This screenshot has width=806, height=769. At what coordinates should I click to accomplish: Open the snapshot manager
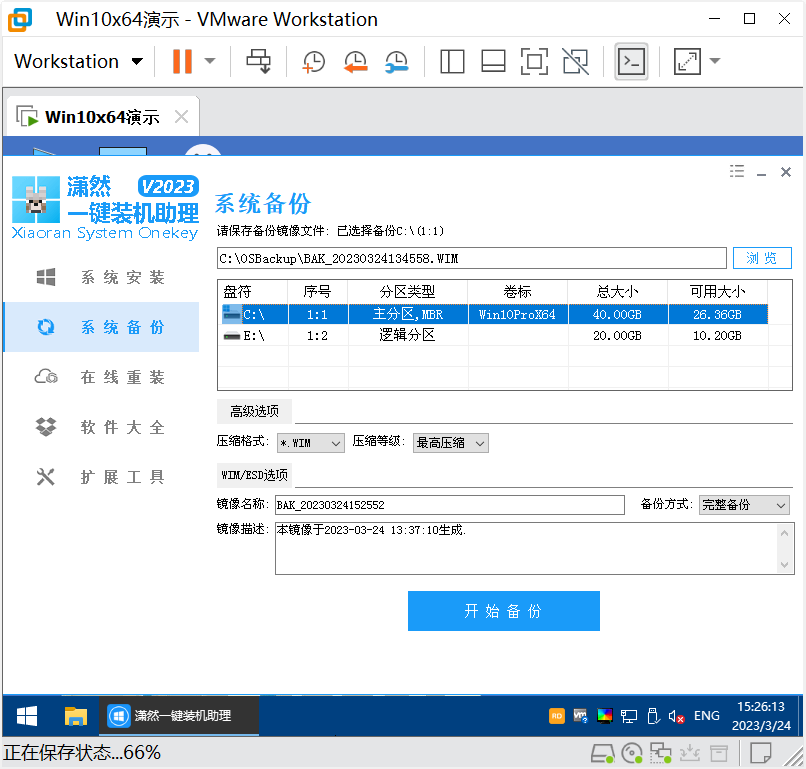(397, 62)
